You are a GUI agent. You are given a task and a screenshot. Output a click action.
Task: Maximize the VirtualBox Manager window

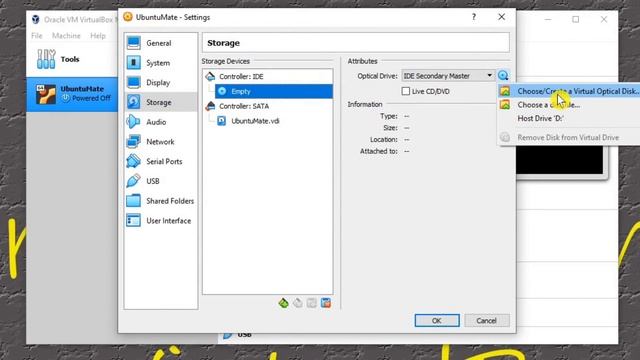pyautogui.click(x=576, y=19)
